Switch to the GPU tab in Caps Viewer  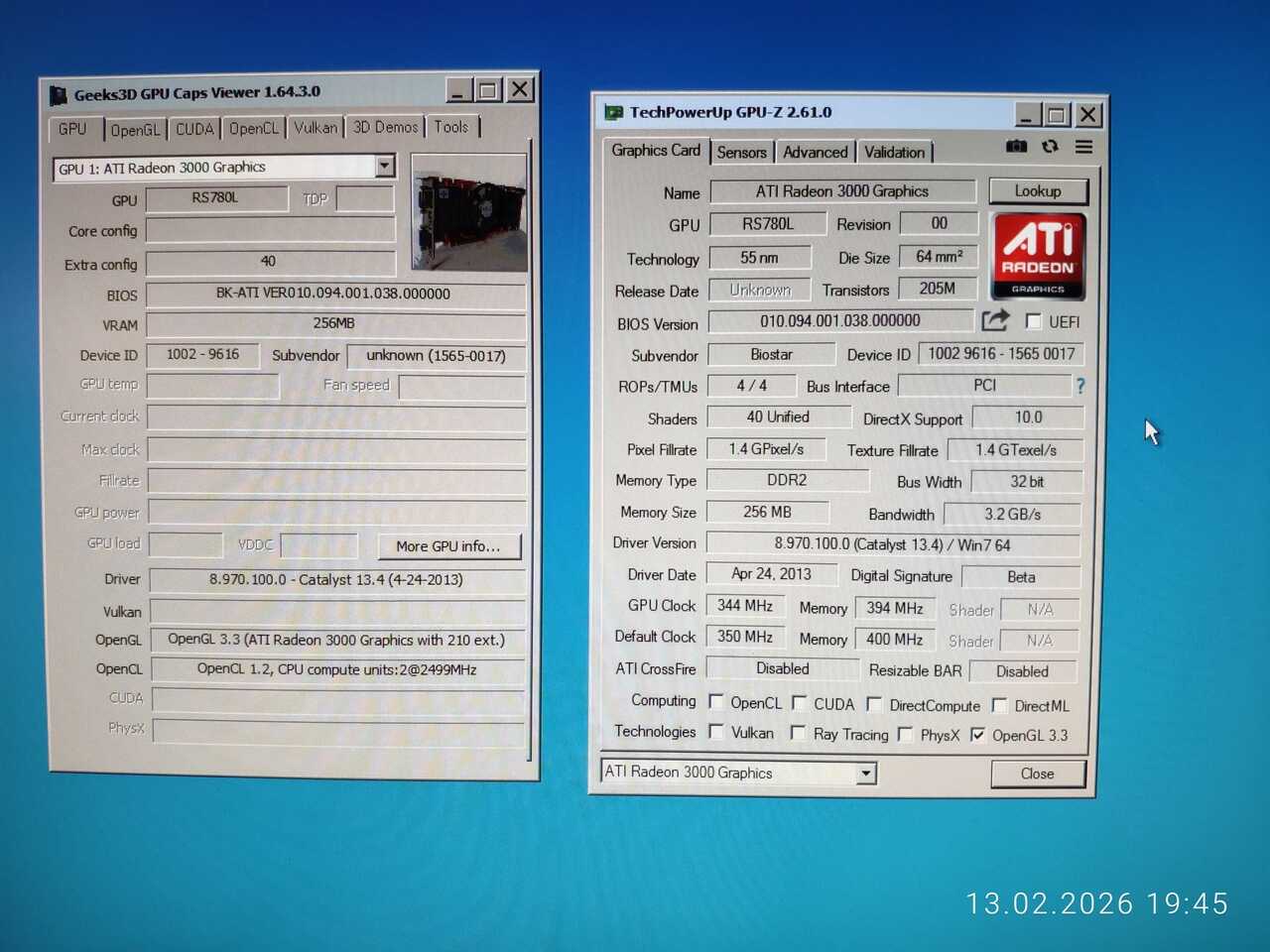coord(72,129)
